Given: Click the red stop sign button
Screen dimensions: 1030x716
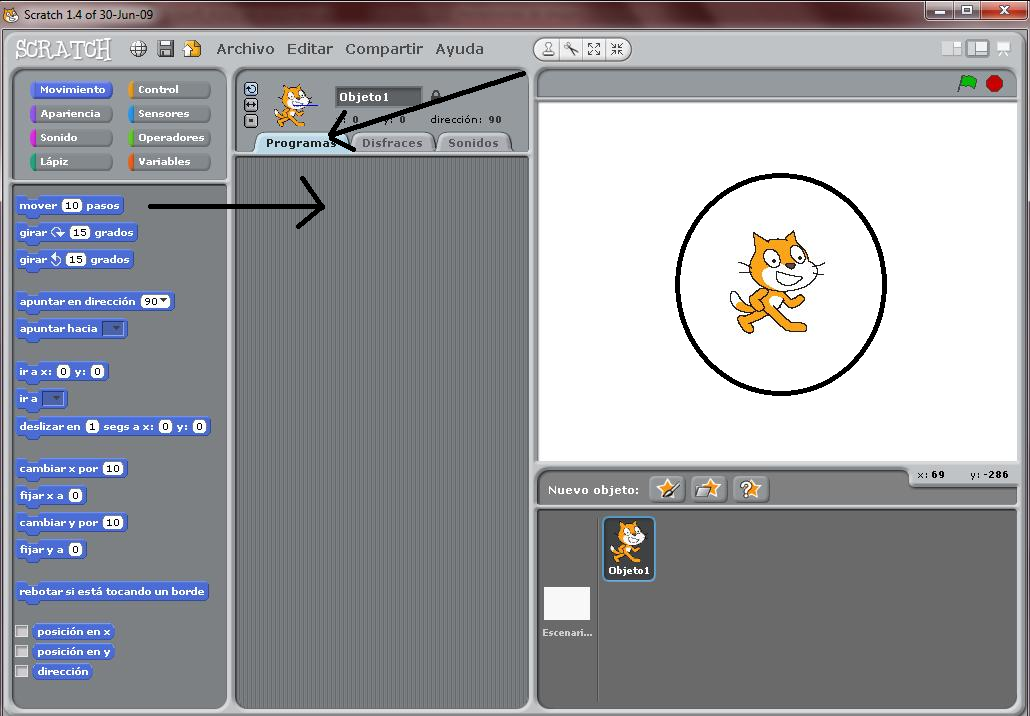Looking at the screenshot, I should point(995,83).
